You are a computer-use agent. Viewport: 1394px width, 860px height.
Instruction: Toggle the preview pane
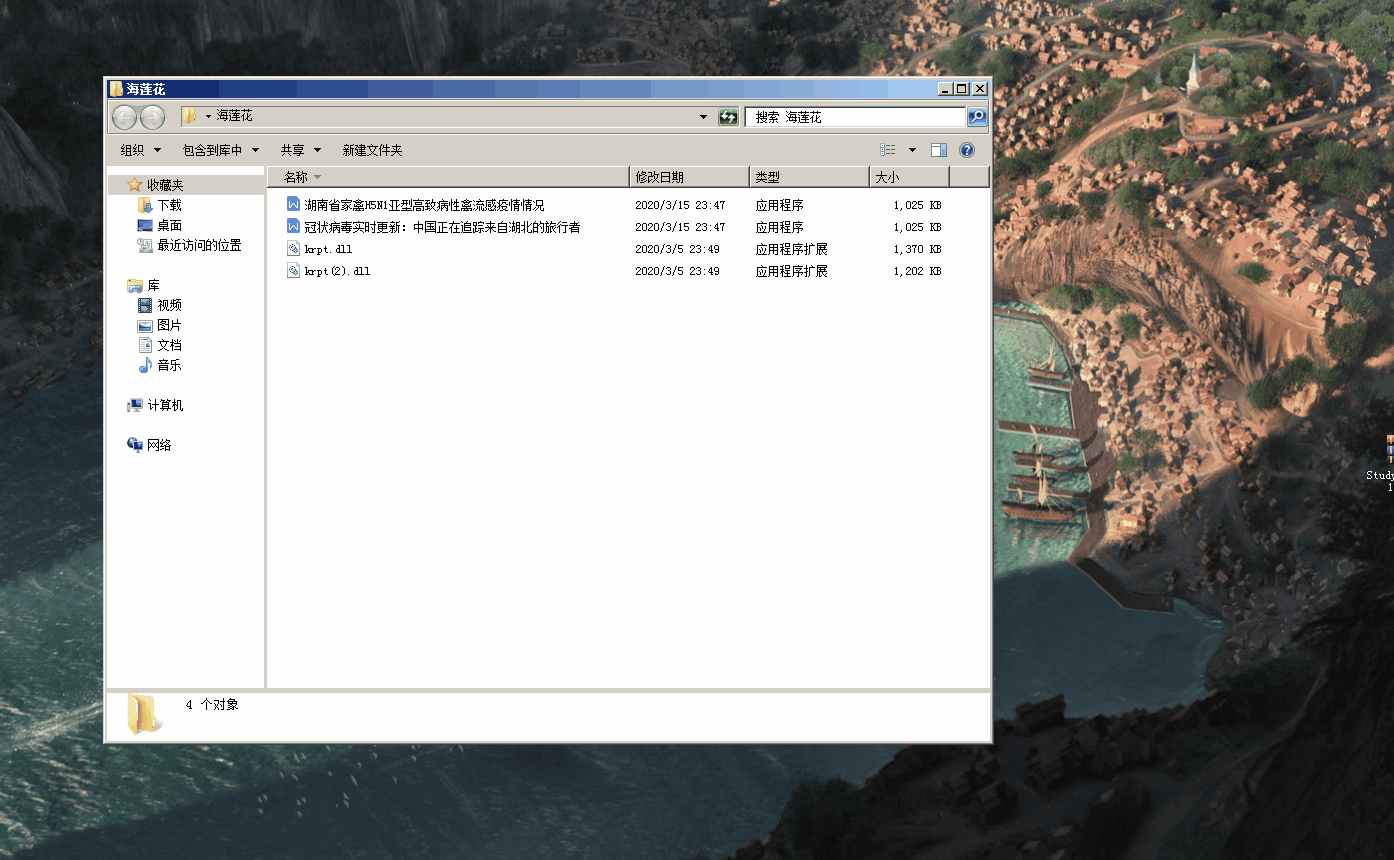coord(938,150)
